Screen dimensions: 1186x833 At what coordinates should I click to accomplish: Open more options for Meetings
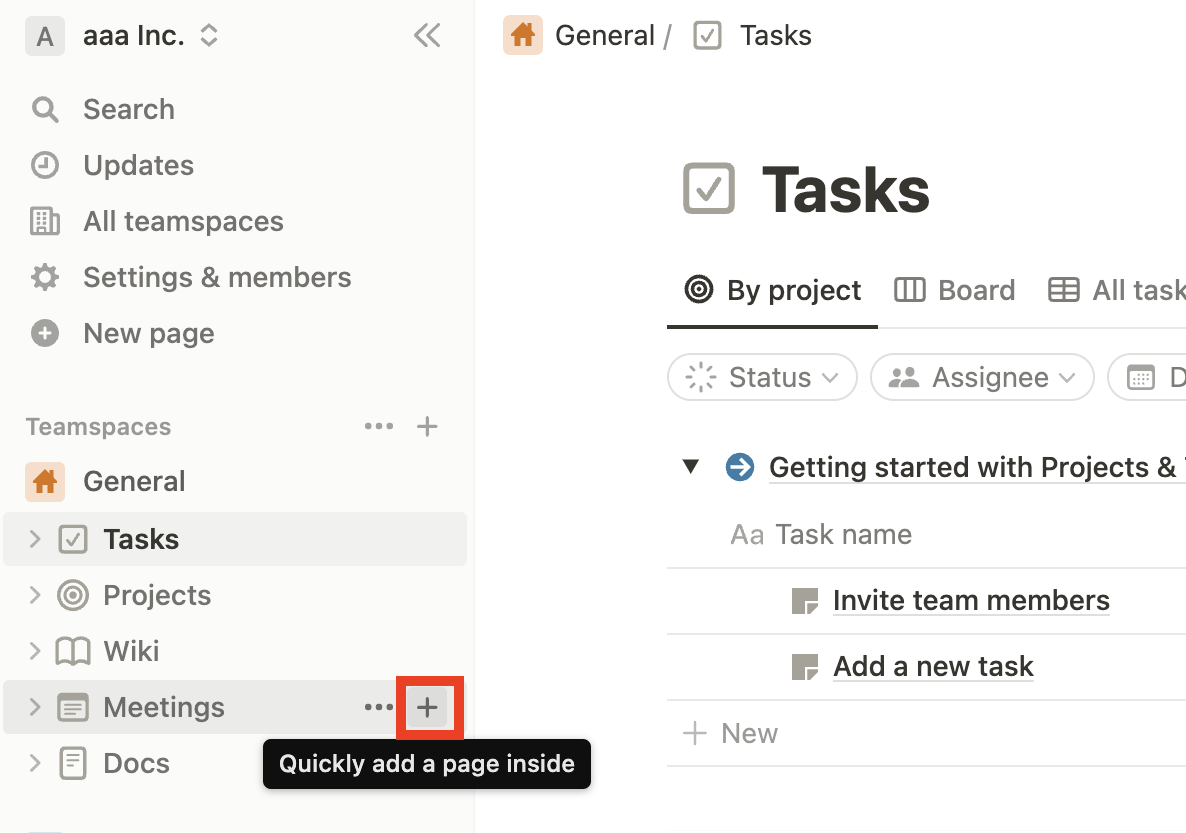click(379, 707)
